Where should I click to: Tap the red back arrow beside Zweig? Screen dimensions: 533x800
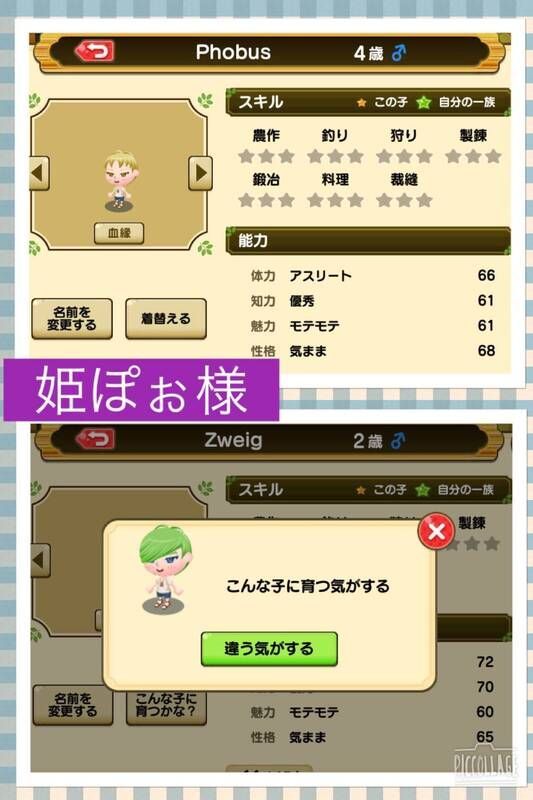pyautogui.click(x=95, y=439)
